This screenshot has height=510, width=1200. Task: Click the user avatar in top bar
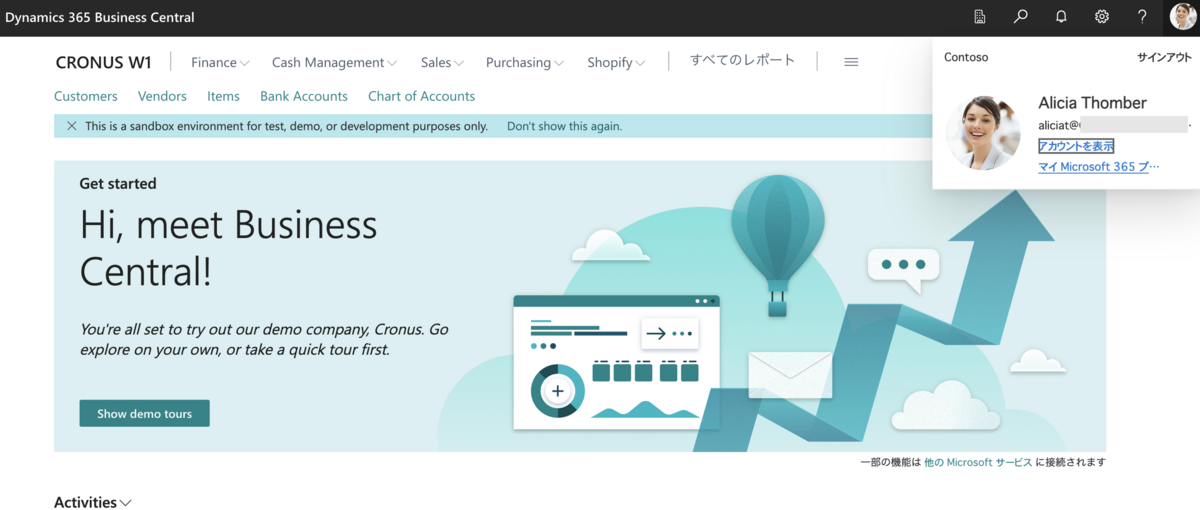(x=1182, y=17)
